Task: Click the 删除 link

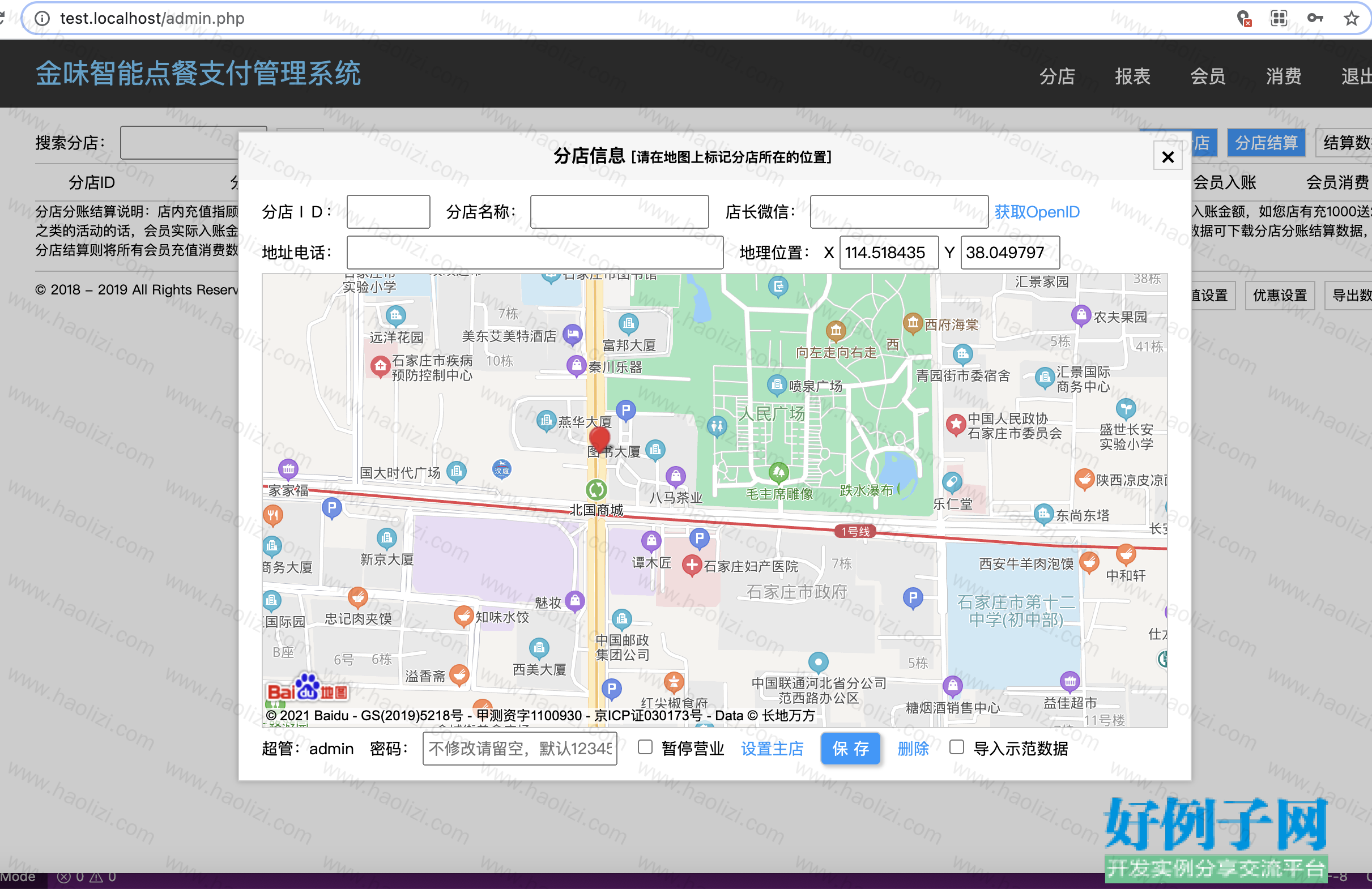Action: click(913, 749)
